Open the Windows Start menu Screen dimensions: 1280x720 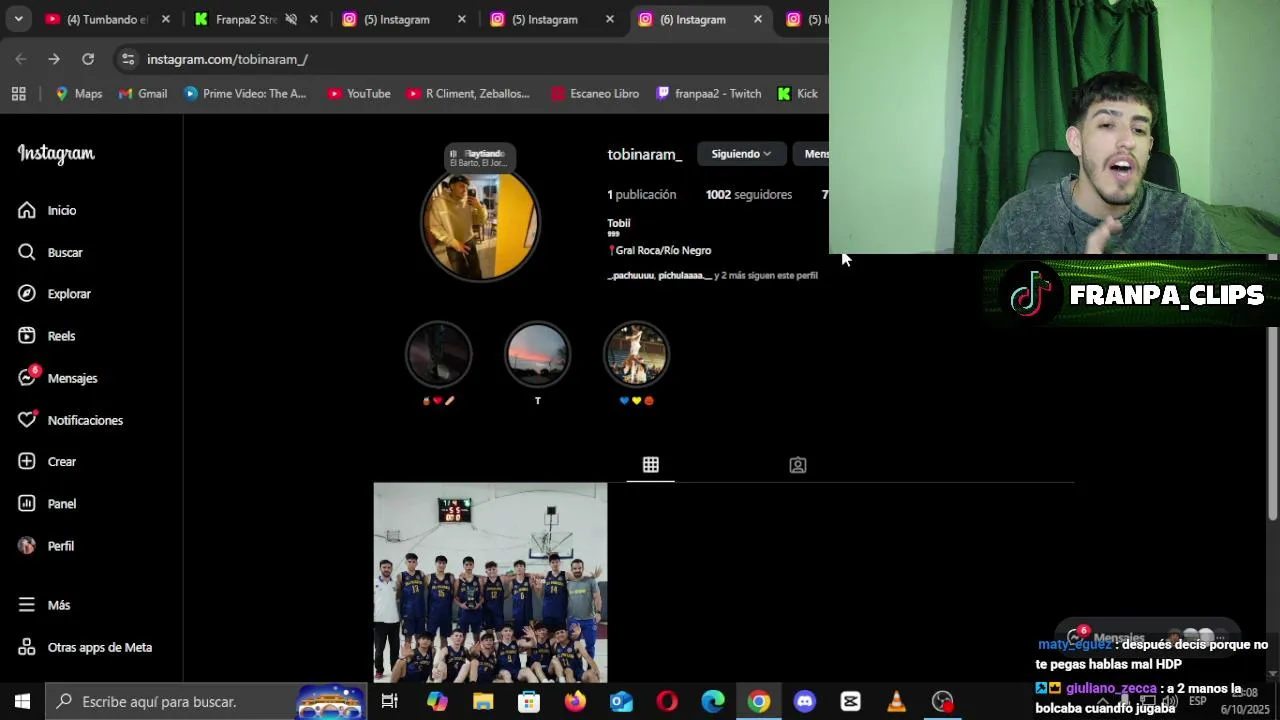click(x=22, y=702)
